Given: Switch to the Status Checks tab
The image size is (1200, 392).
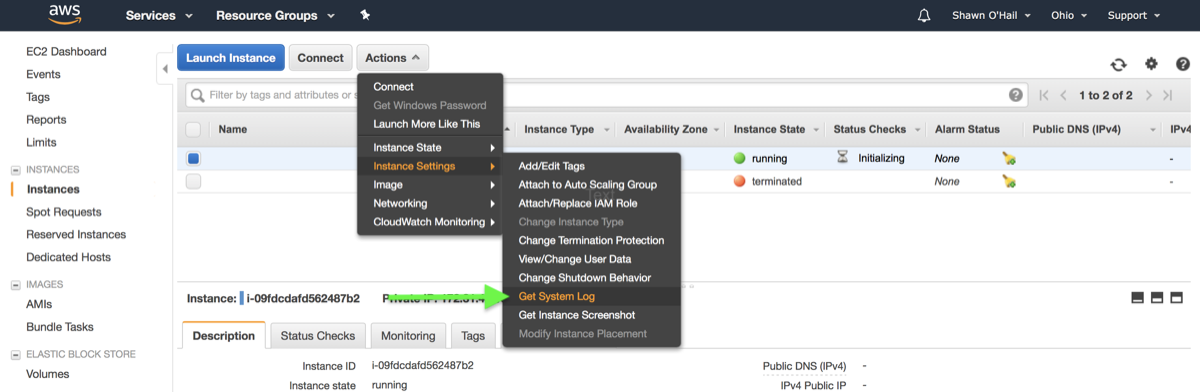Looking at the screenshot, I should point(317,336).
